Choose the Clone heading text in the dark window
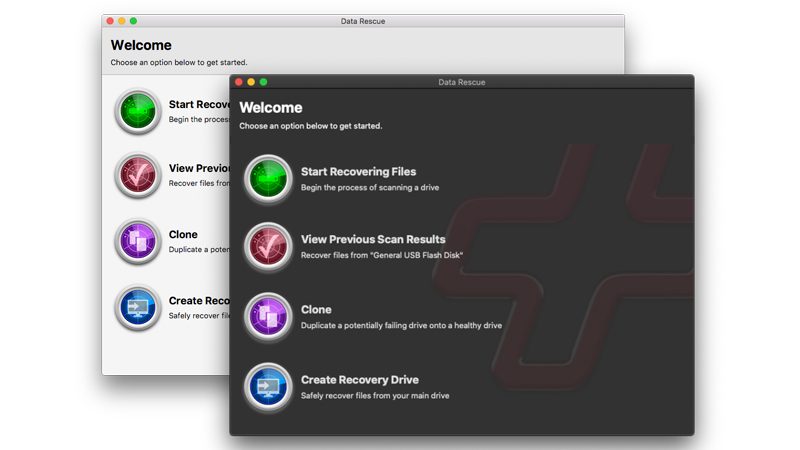The height and width of the screenshot is (450, 800). click(316, 310)
